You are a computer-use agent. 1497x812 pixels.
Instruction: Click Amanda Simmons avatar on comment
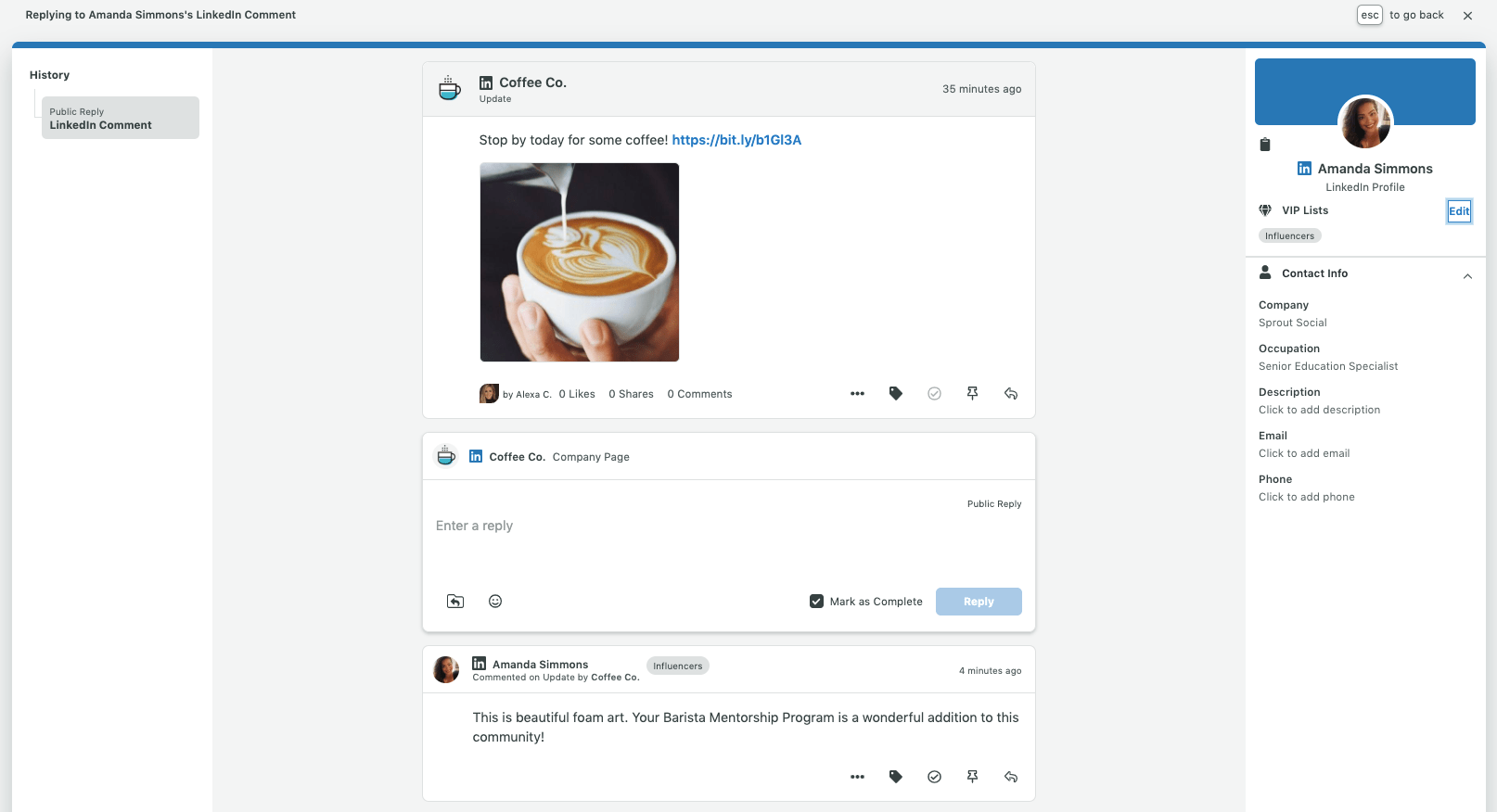(x=446, y=669)
